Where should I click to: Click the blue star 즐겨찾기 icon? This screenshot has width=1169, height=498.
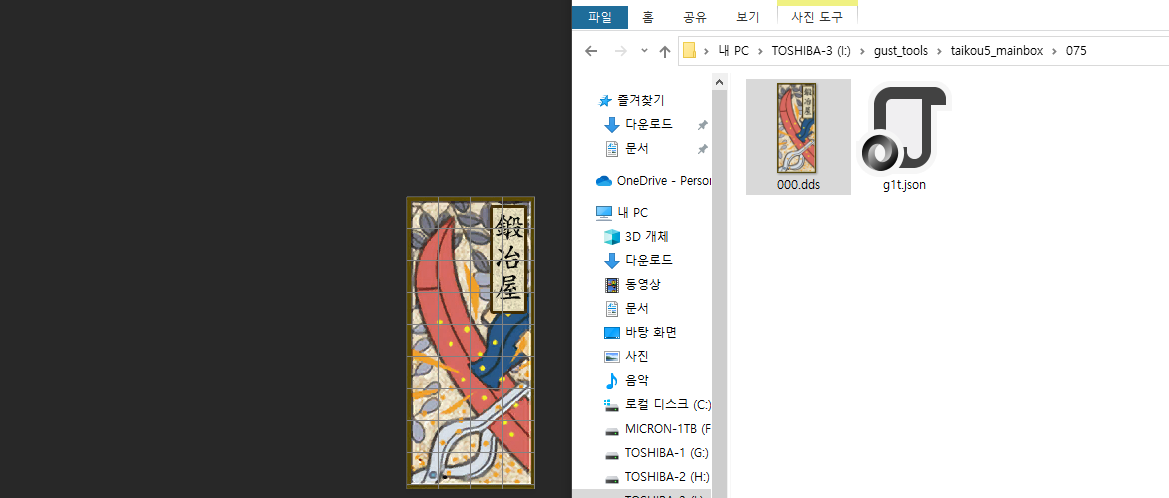[606, 100]
